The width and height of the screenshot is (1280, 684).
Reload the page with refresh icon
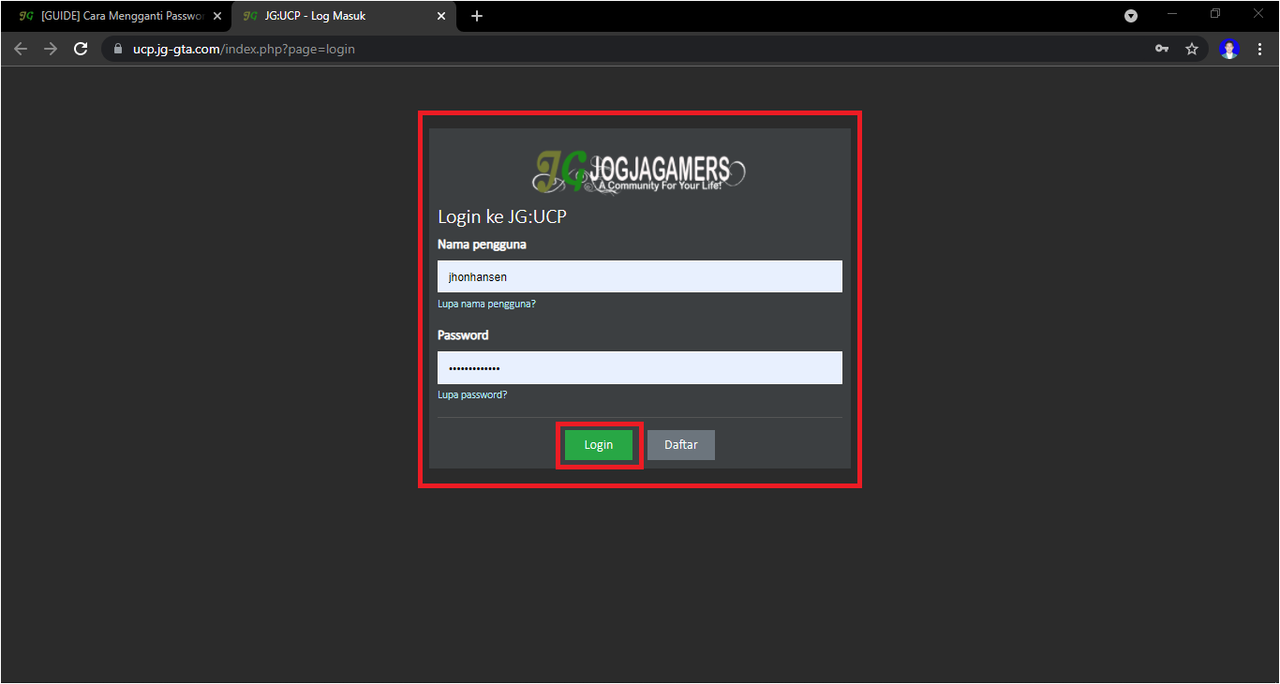tap(81, 48)
